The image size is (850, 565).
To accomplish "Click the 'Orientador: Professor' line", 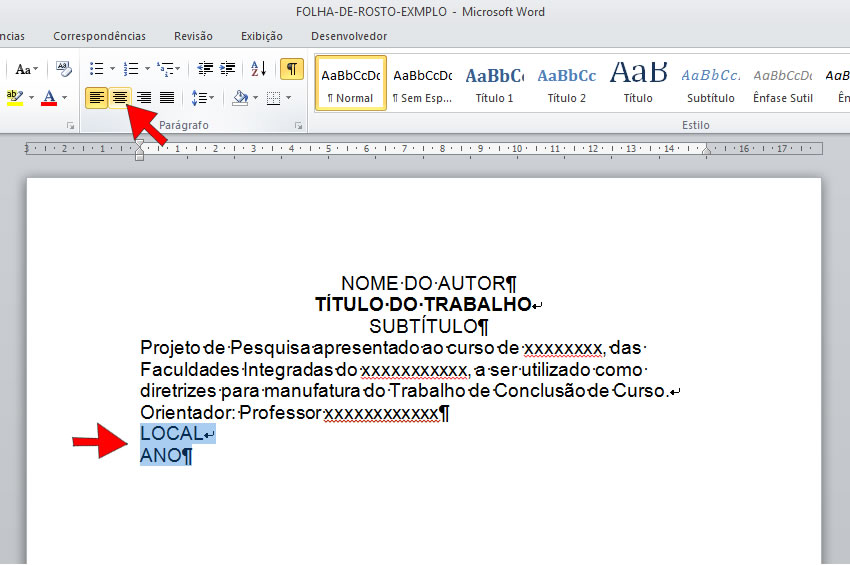I will (x=295, y=413).
